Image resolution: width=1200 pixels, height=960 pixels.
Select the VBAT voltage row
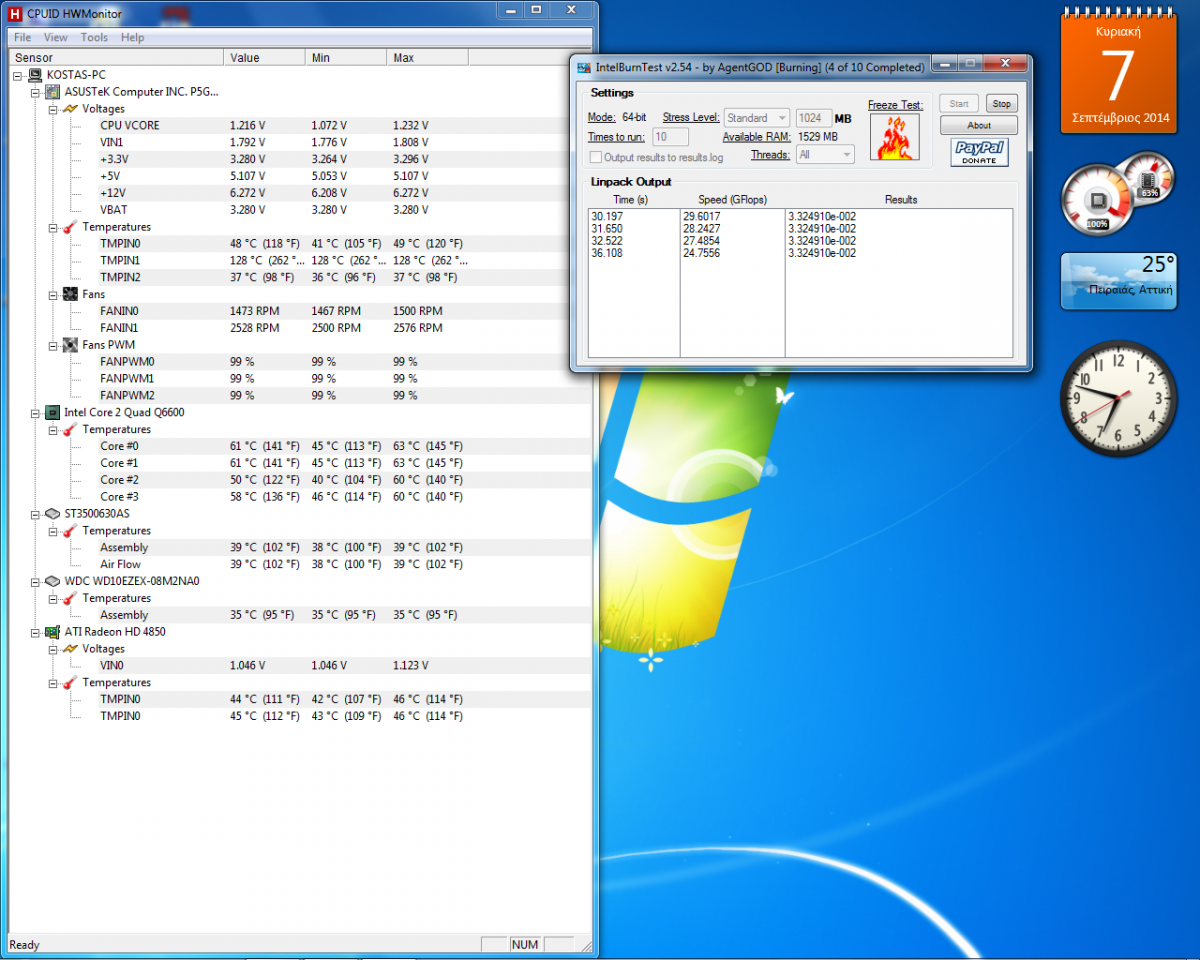pos(300,210)
